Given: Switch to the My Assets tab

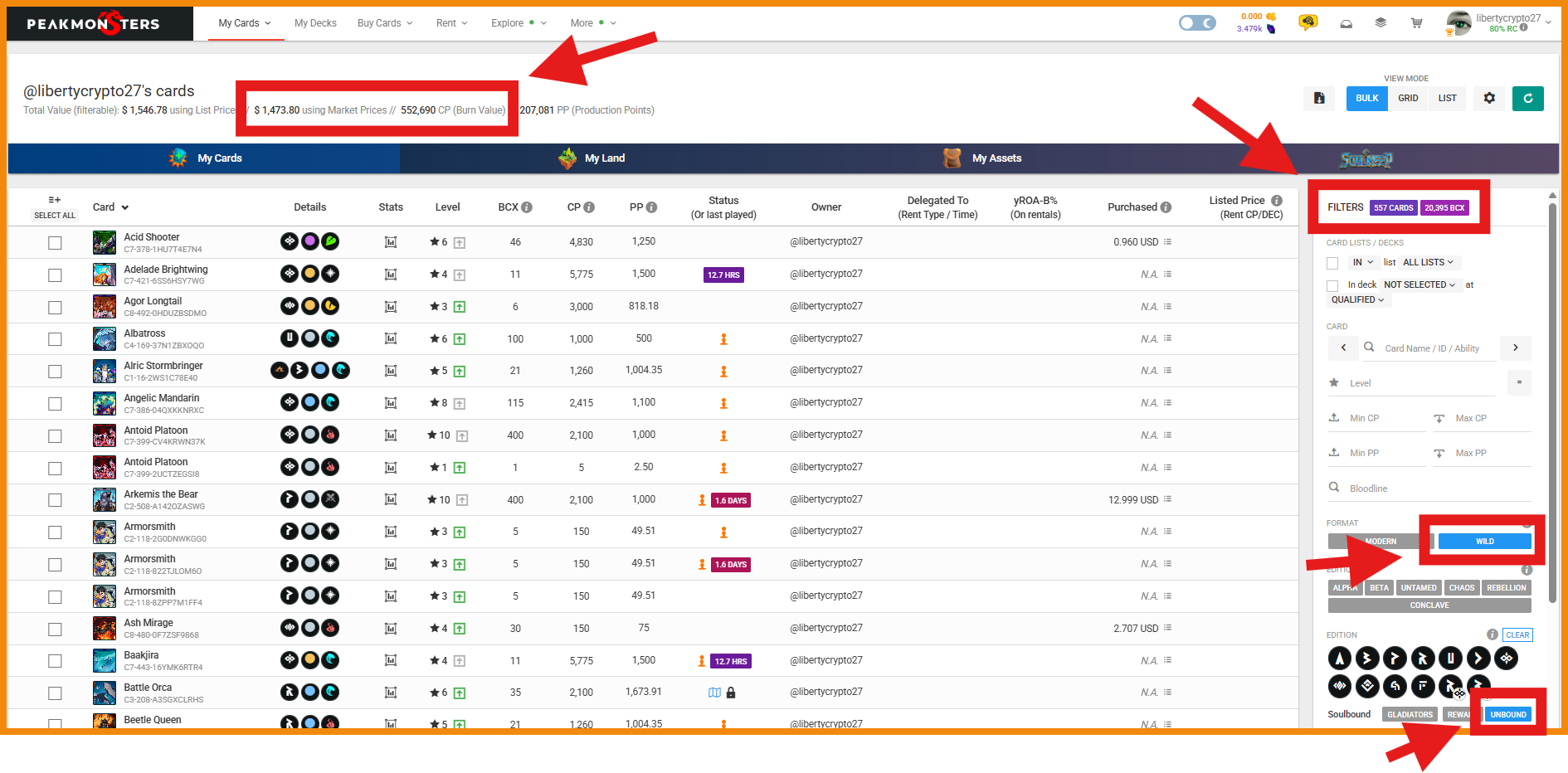Looking at the screenshot, I should click(x=982, y=158).
